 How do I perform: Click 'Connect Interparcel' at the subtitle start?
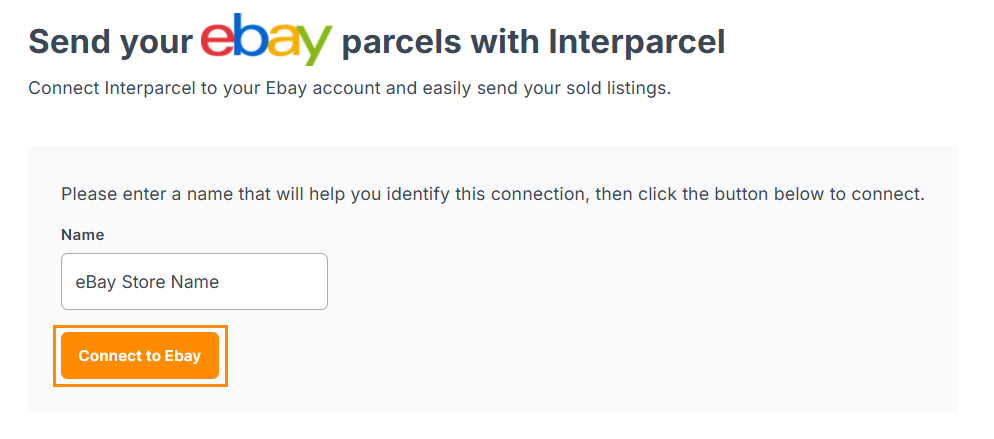tap(112, 88)
